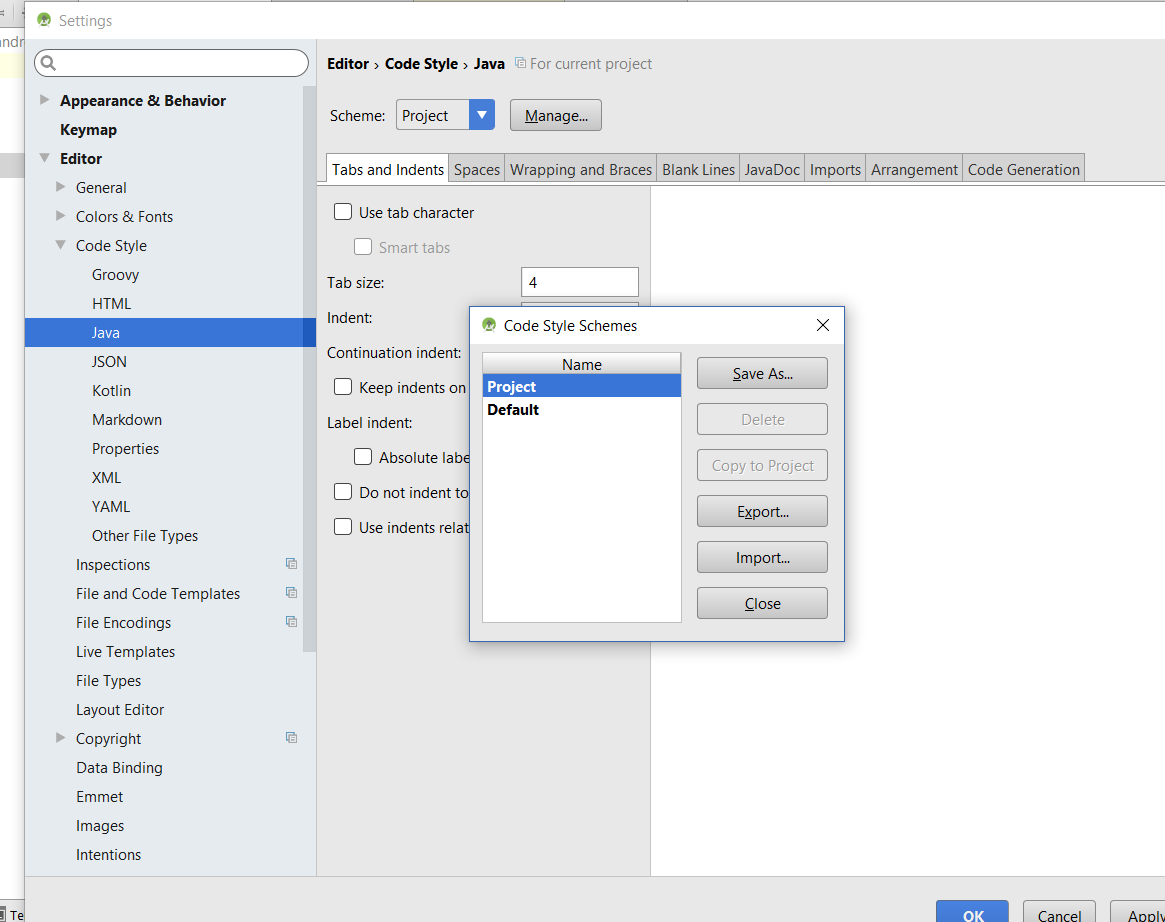
Task: Open Data Binding settings
Action: 119,767
